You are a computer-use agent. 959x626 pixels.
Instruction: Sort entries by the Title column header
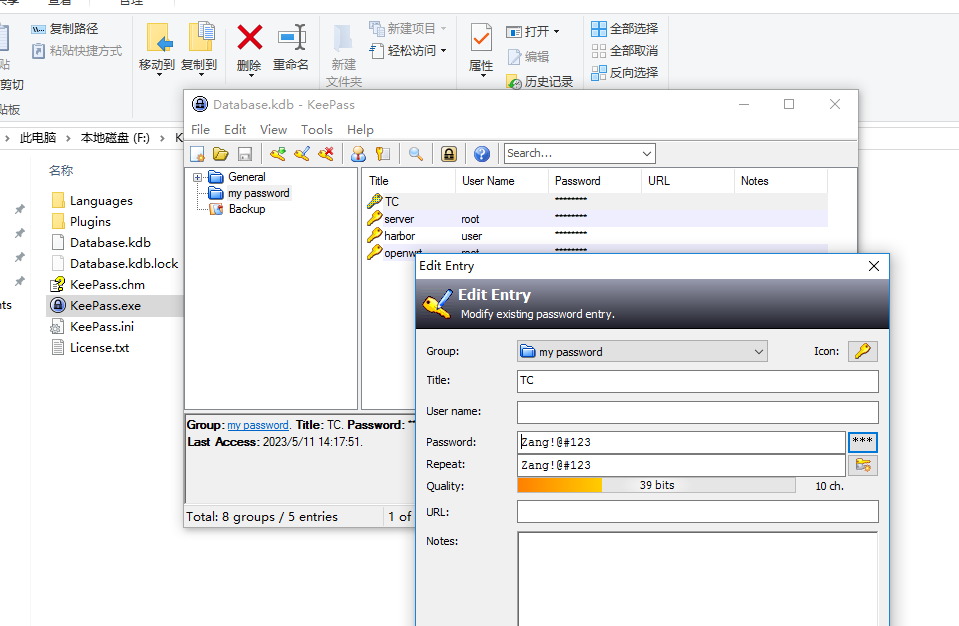[x=410, y=181]
